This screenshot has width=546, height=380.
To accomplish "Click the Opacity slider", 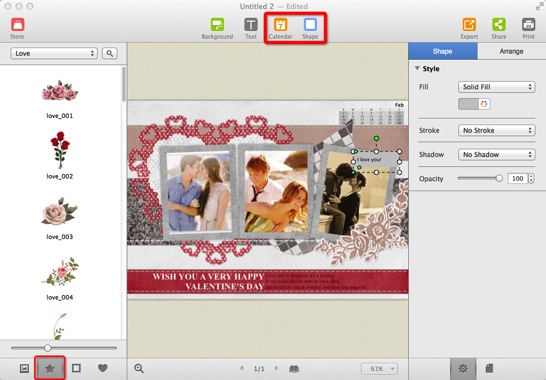I will click(x=480, y=178).
